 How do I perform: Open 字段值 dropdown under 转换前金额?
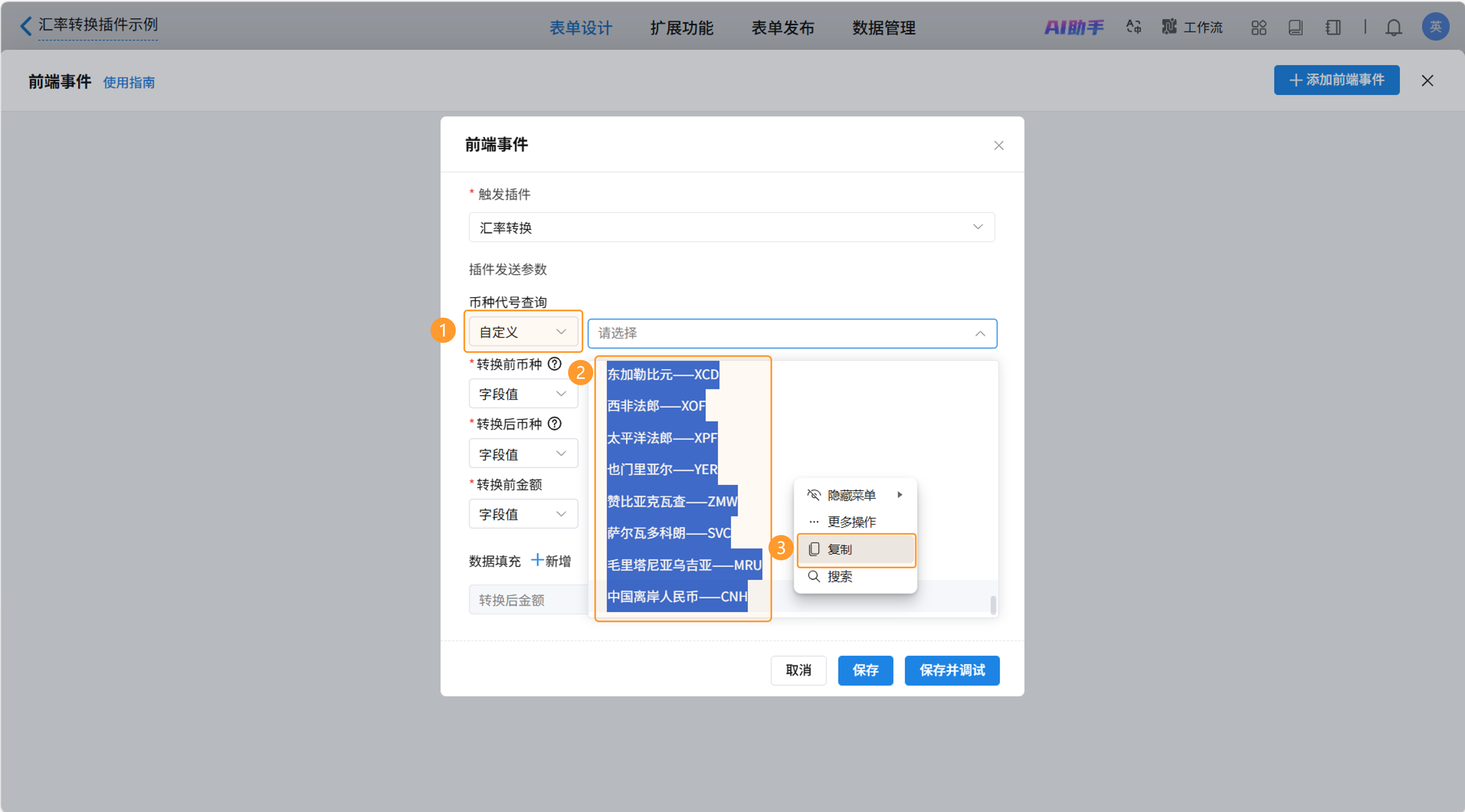tap(523, 514)
